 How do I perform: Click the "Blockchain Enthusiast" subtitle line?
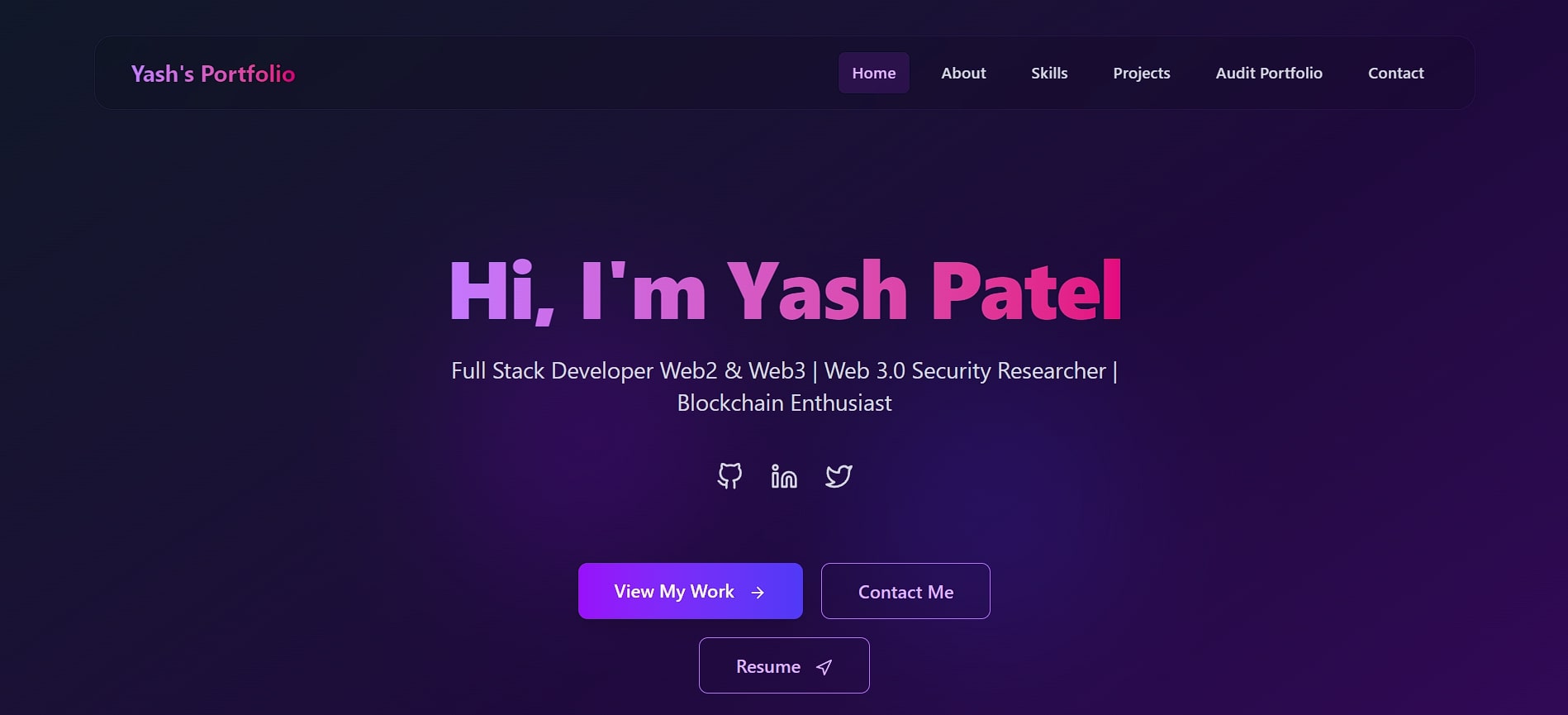pyautogui.click(x=784, y=403)
